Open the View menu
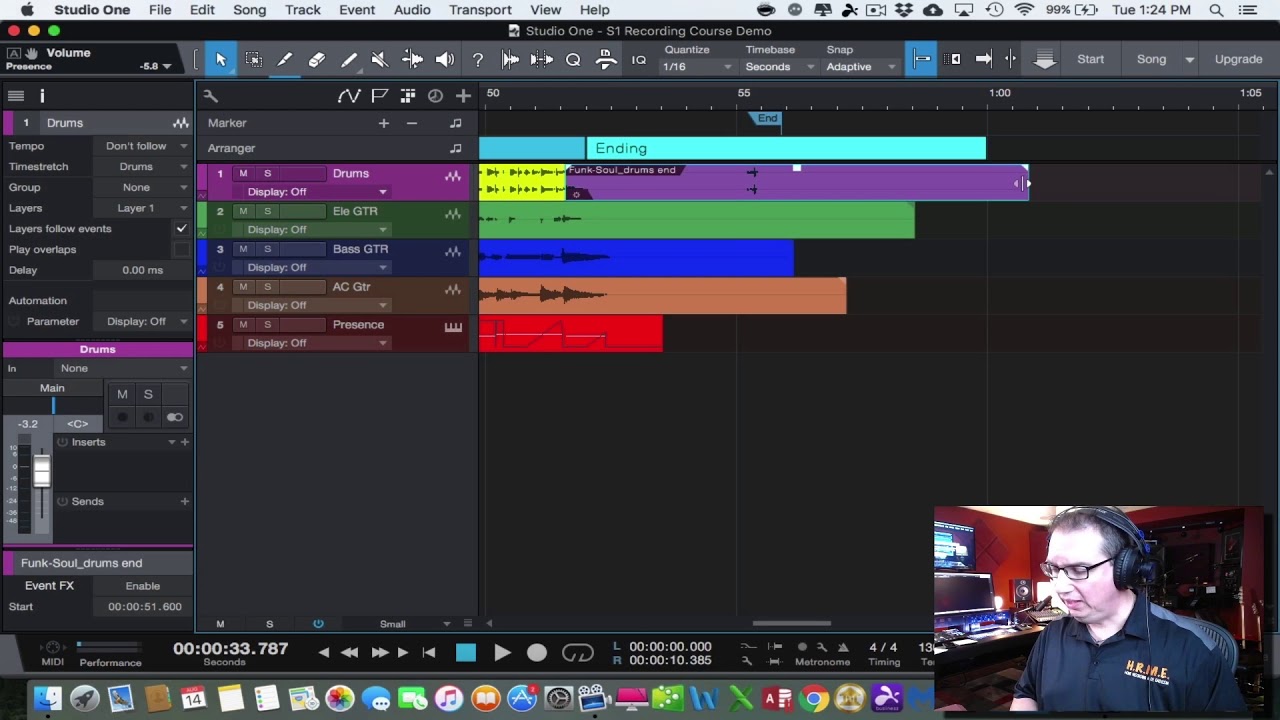 [x=545, y=10]
